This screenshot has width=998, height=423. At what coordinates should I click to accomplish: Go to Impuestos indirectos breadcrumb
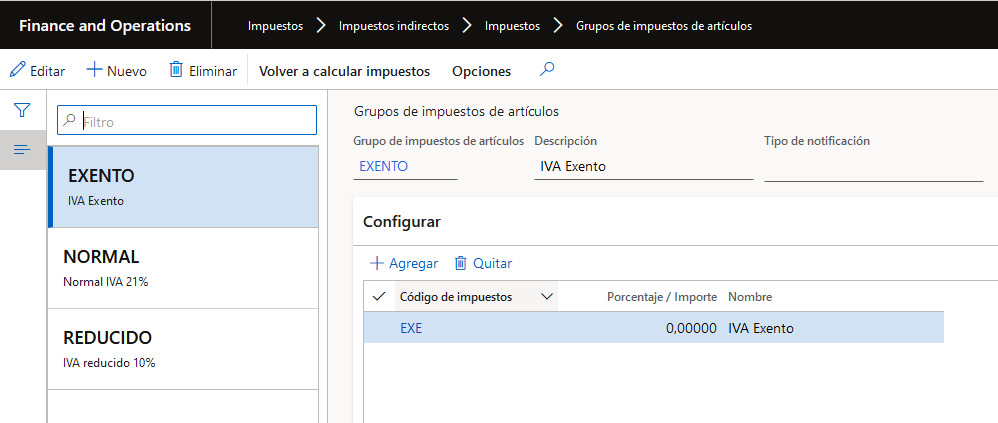point(393,25)
